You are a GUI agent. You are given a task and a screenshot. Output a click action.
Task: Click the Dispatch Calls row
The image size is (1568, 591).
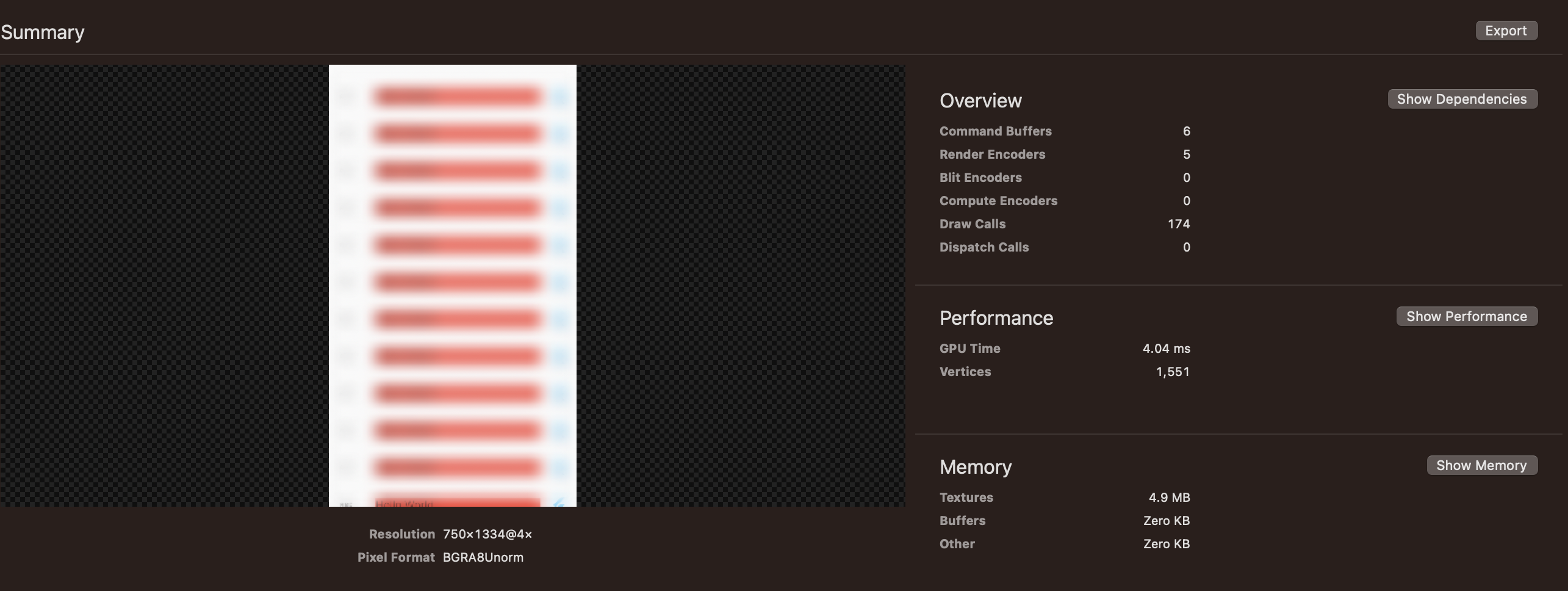tap(984, 247)
